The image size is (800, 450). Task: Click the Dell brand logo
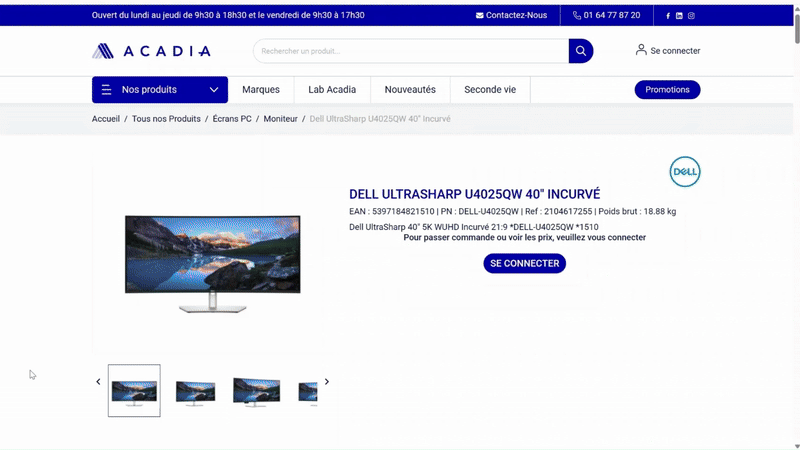(x=684, y=172)
